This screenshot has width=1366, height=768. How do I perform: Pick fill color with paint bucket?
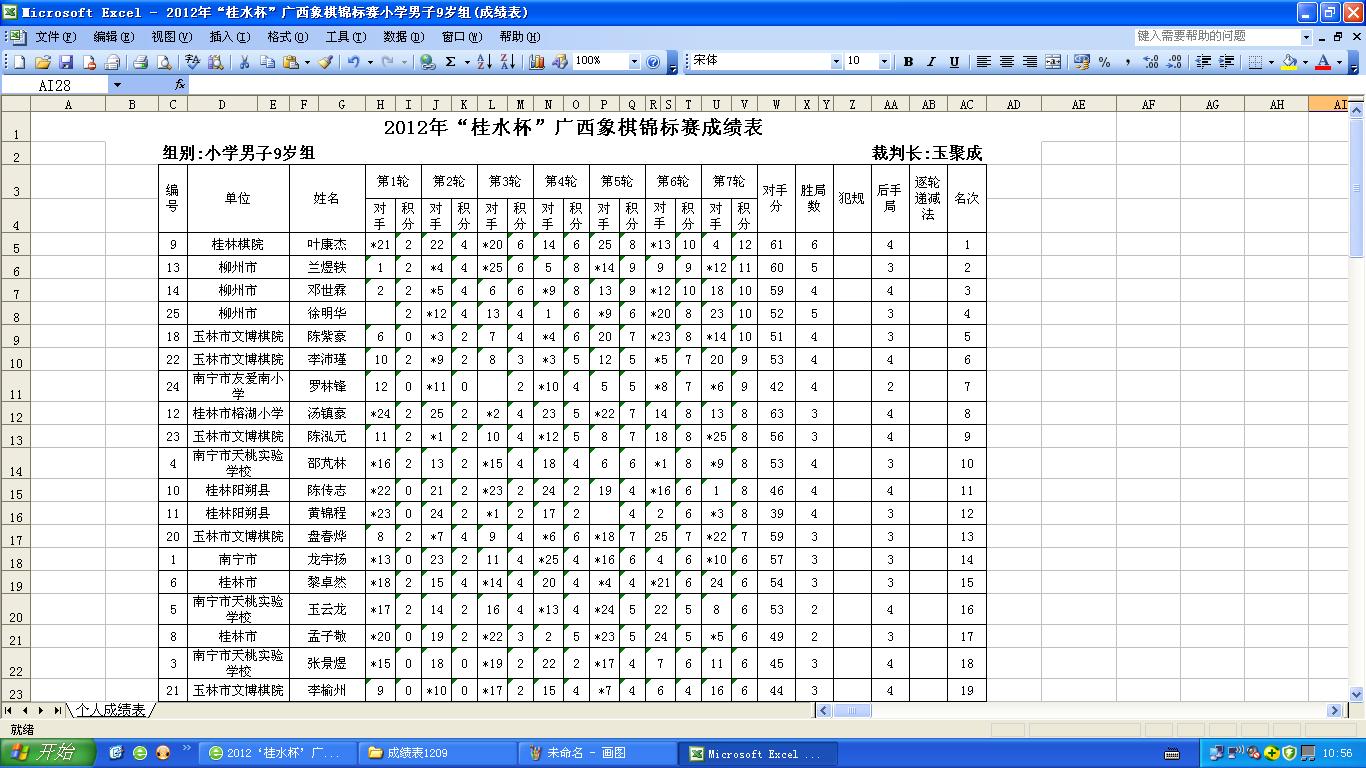pos(1289,61)
